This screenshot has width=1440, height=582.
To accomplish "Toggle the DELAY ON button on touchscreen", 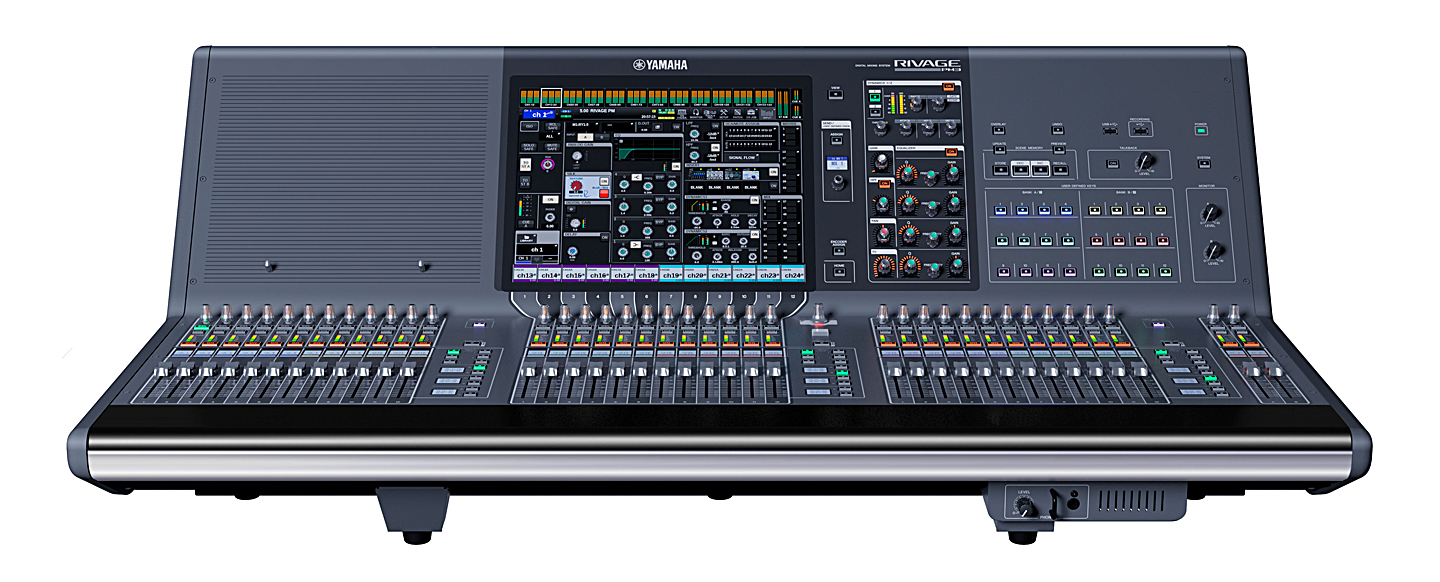I will pyautogui.click(x=605, y=237).
